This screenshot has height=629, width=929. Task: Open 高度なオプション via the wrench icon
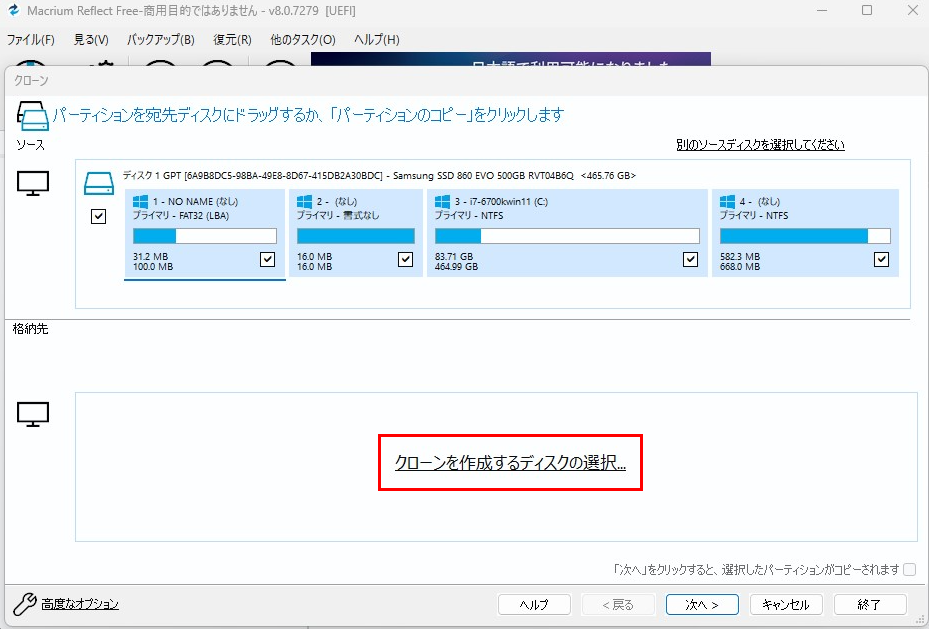coord(22,603)
